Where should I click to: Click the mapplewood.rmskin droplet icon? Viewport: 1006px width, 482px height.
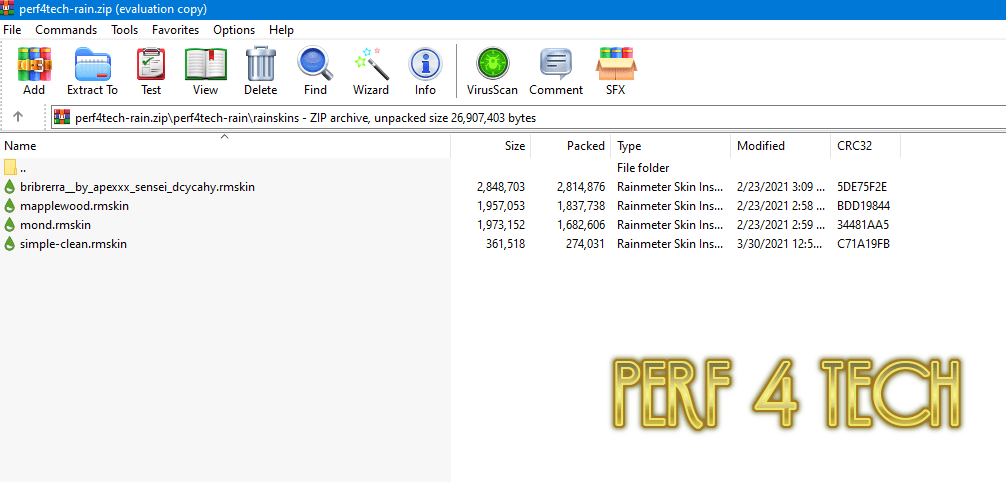click(10, 206)
